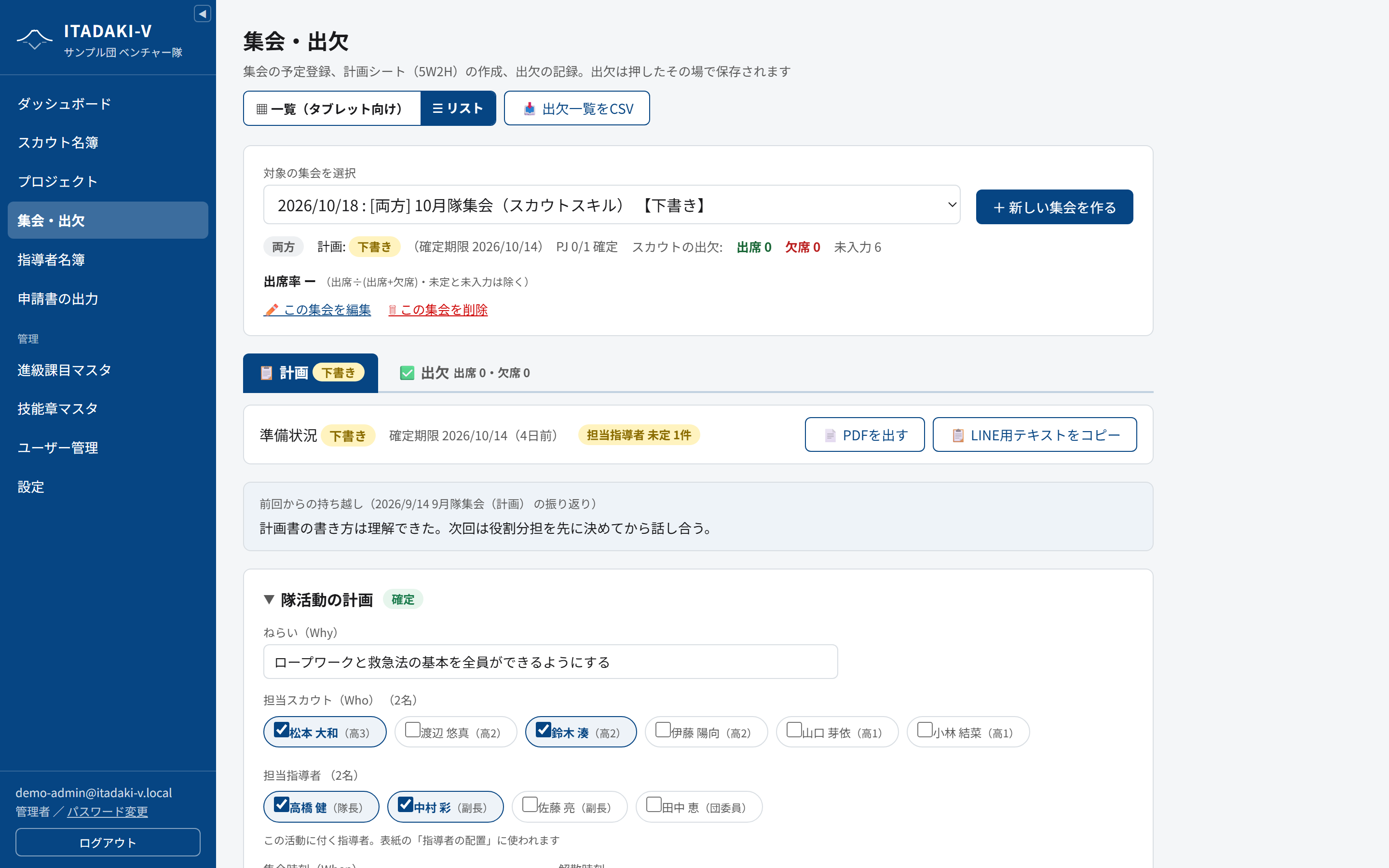Viewport: 1389px width, 868px height.
Task: Check 渡辺 悠真 as assigned scout
Action: click(413, 730)
